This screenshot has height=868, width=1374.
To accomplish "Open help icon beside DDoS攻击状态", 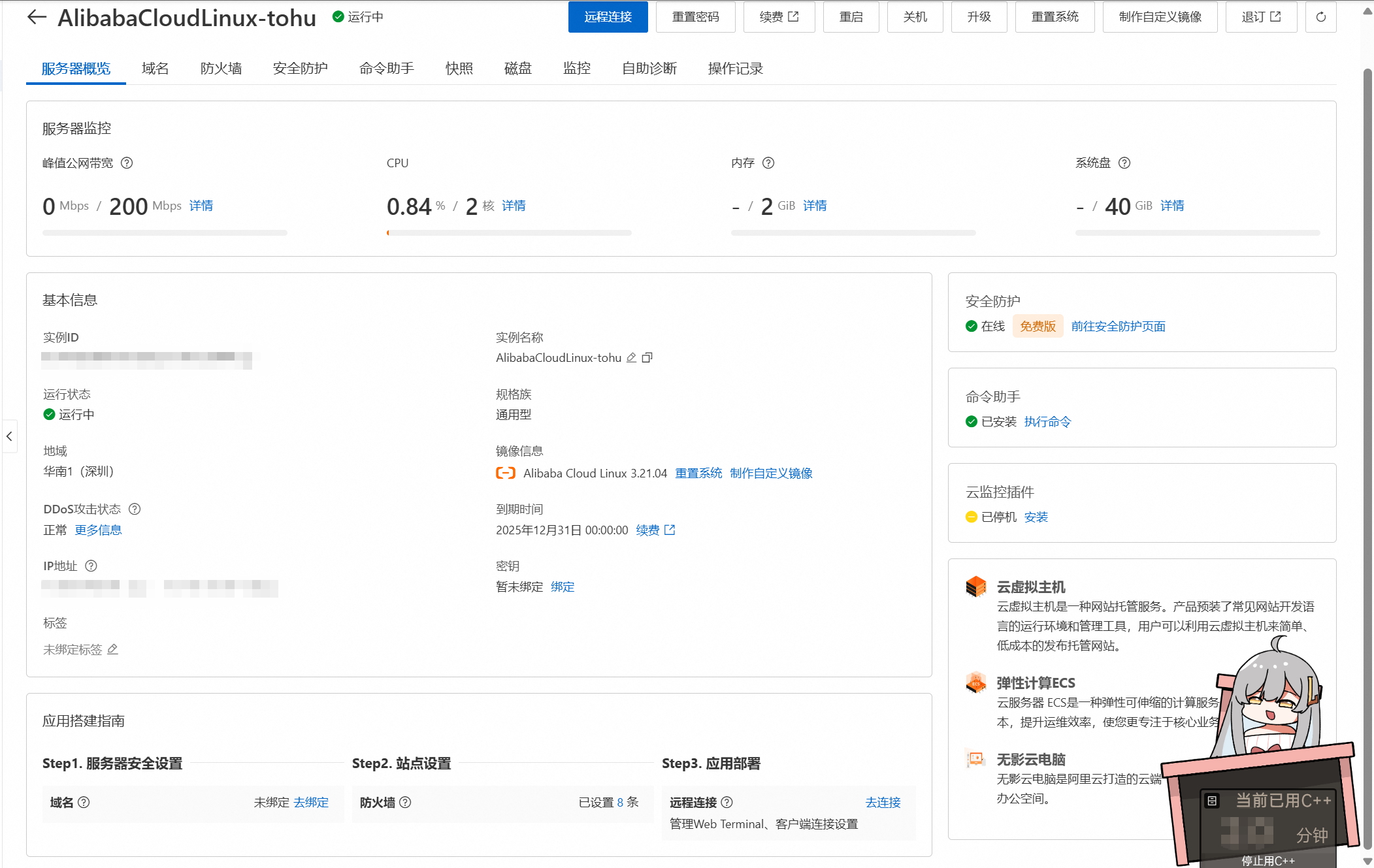I will point(135,509).
